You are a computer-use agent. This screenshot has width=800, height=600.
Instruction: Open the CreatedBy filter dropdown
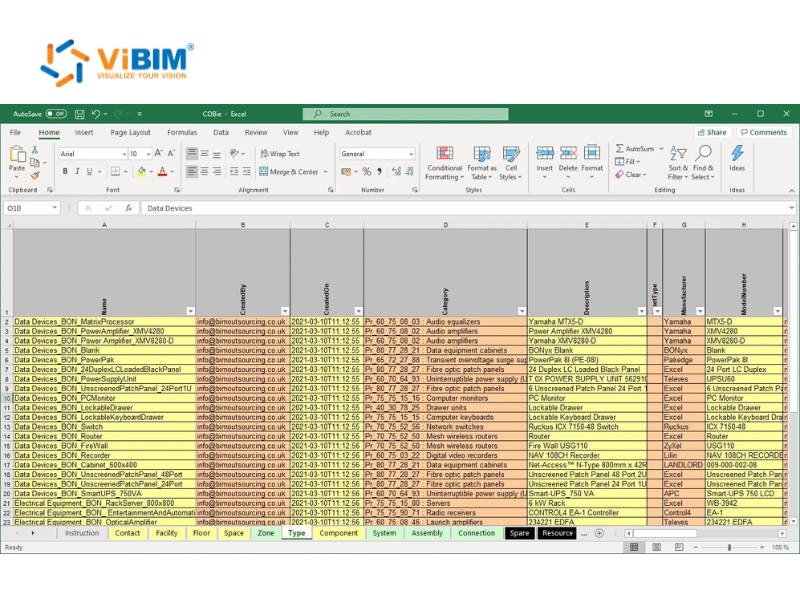(x=285, y=311)
